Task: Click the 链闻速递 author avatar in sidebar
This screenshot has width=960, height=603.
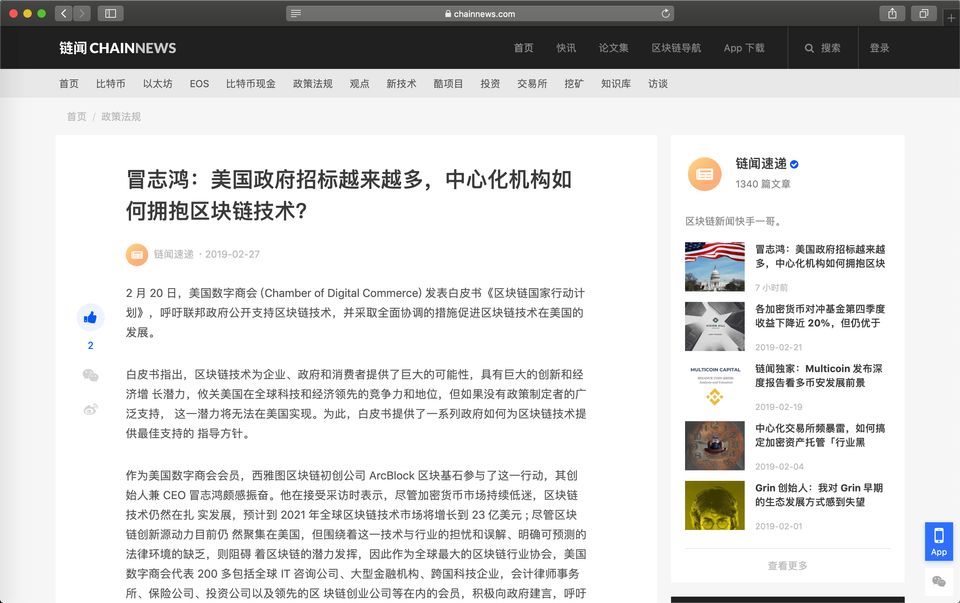Action: click(x=704, y=174)
